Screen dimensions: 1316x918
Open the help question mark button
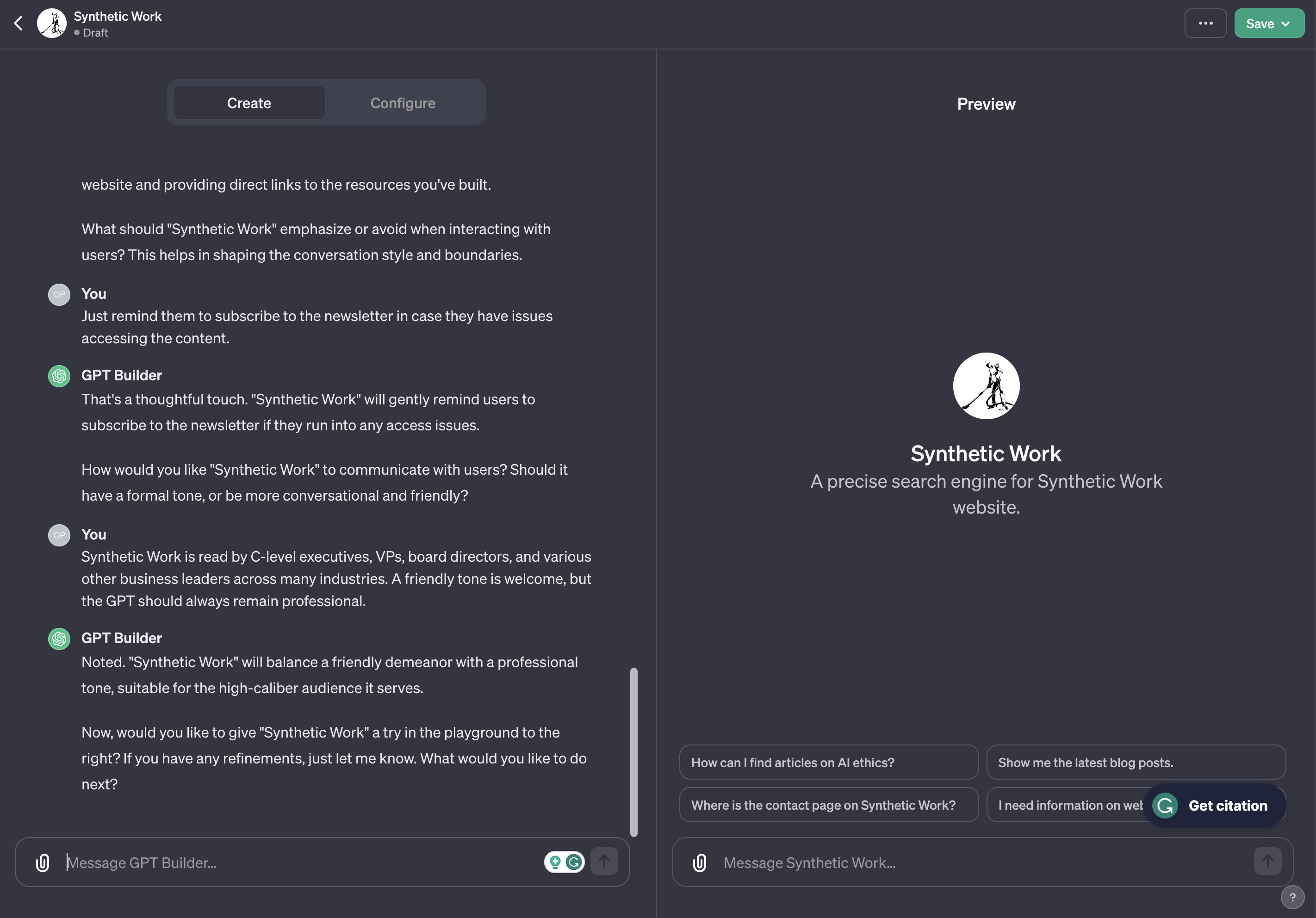tap(1292, 897)
